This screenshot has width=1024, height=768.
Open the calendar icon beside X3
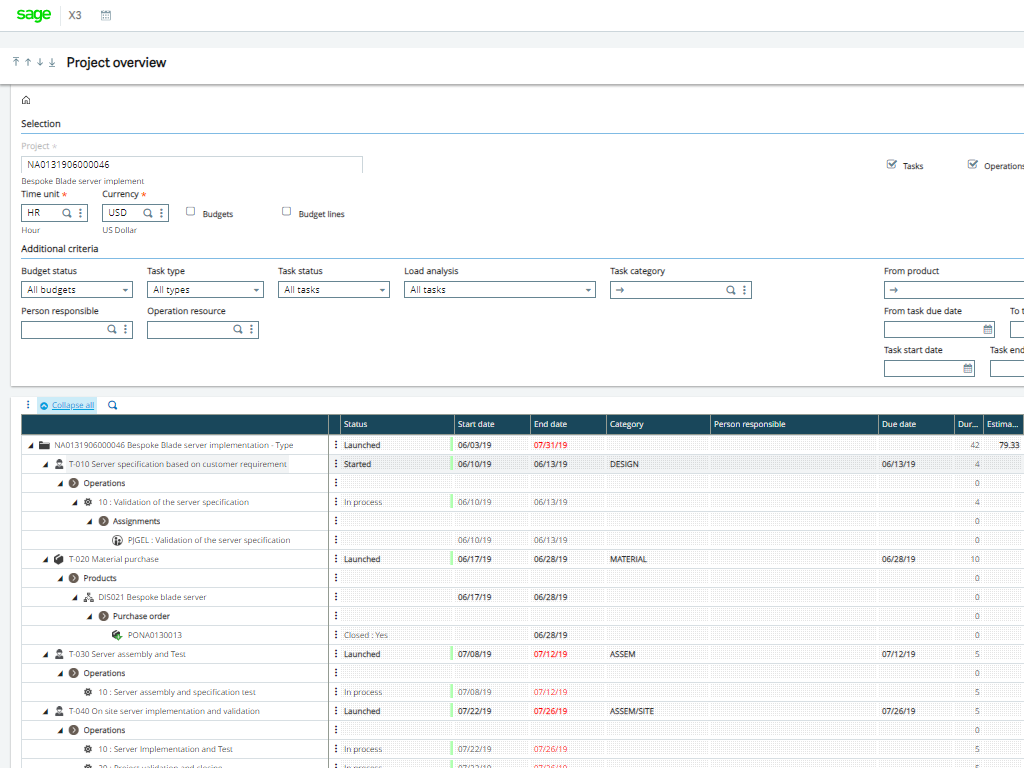pyautogui.click(x=106, y=16)
